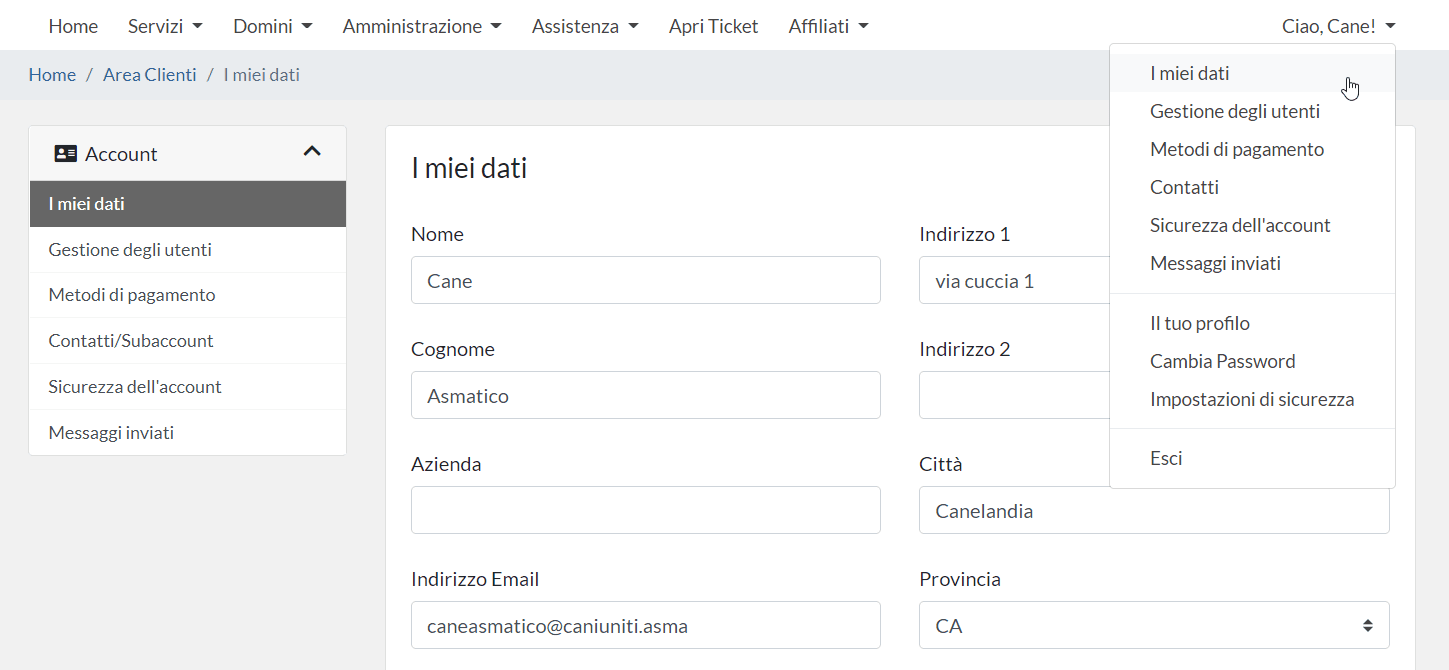Select Metodi di pagamento in sidebar

[x=131, y=295]
